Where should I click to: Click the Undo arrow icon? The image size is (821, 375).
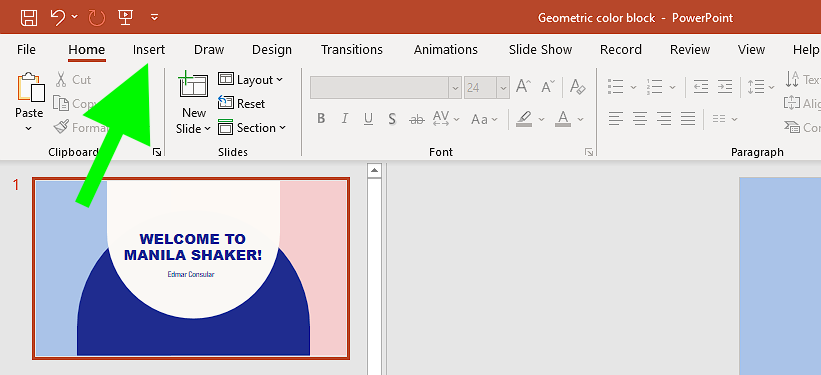coord(58,17)
